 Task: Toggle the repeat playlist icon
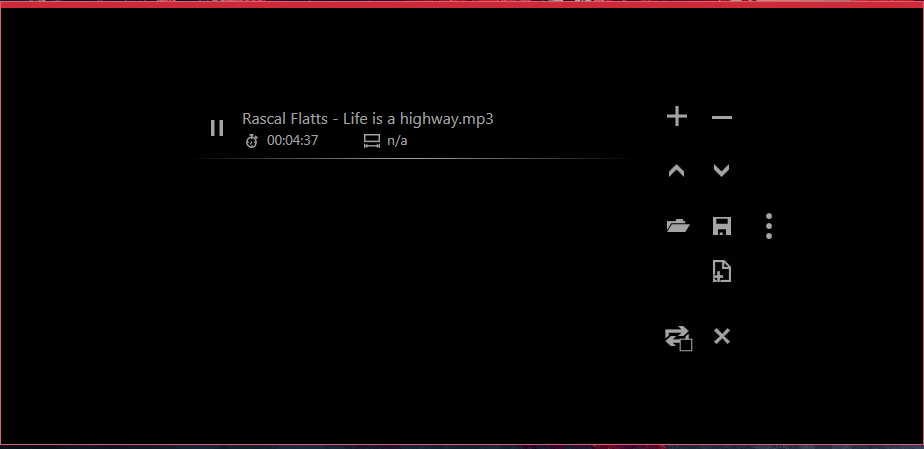(x=678, y=338)
